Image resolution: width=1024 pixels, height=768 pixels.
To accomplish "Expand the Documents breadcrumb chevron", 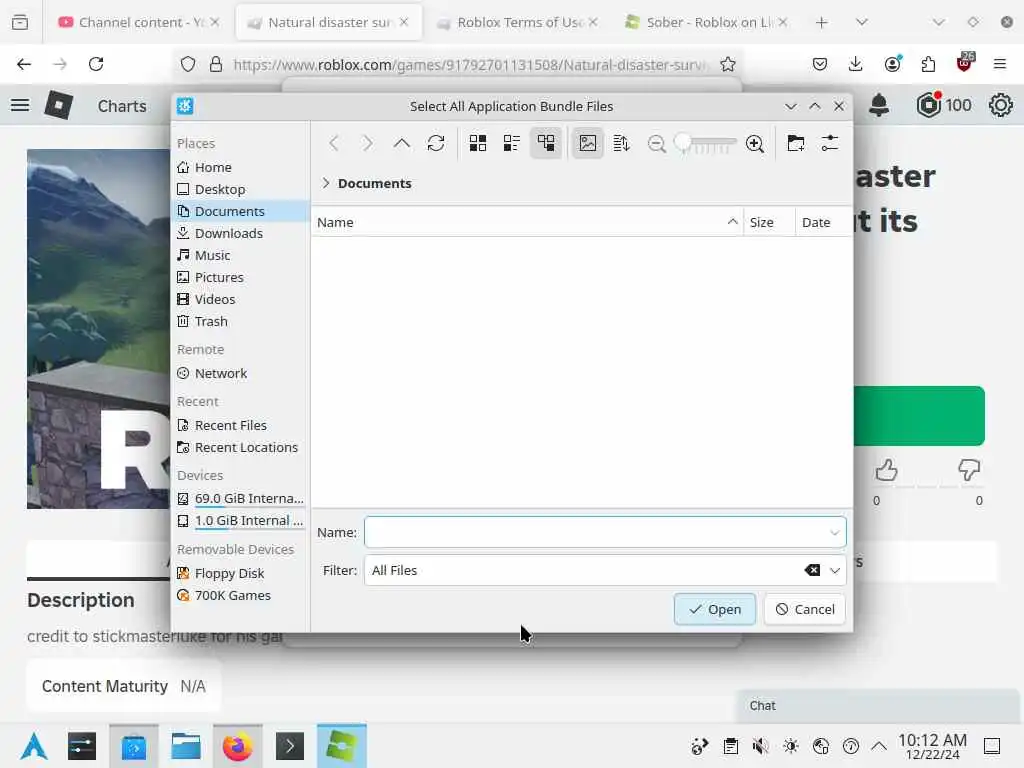I will pos(325,184).
